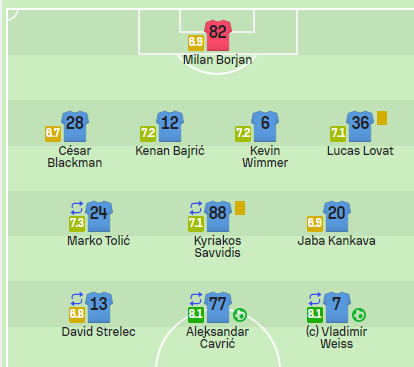Click Kevin Wimmer's number 6 shirt
The image size is (414, 367).
pos(265,126)
